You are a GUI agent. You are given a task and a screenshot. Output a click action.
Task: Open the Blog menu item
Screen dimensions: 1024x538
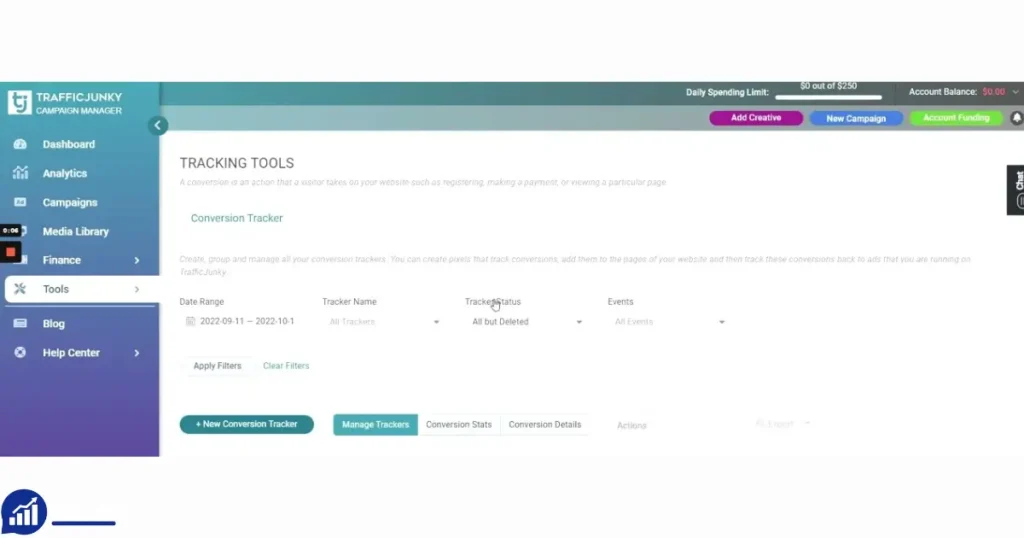[x=54, y=324]
